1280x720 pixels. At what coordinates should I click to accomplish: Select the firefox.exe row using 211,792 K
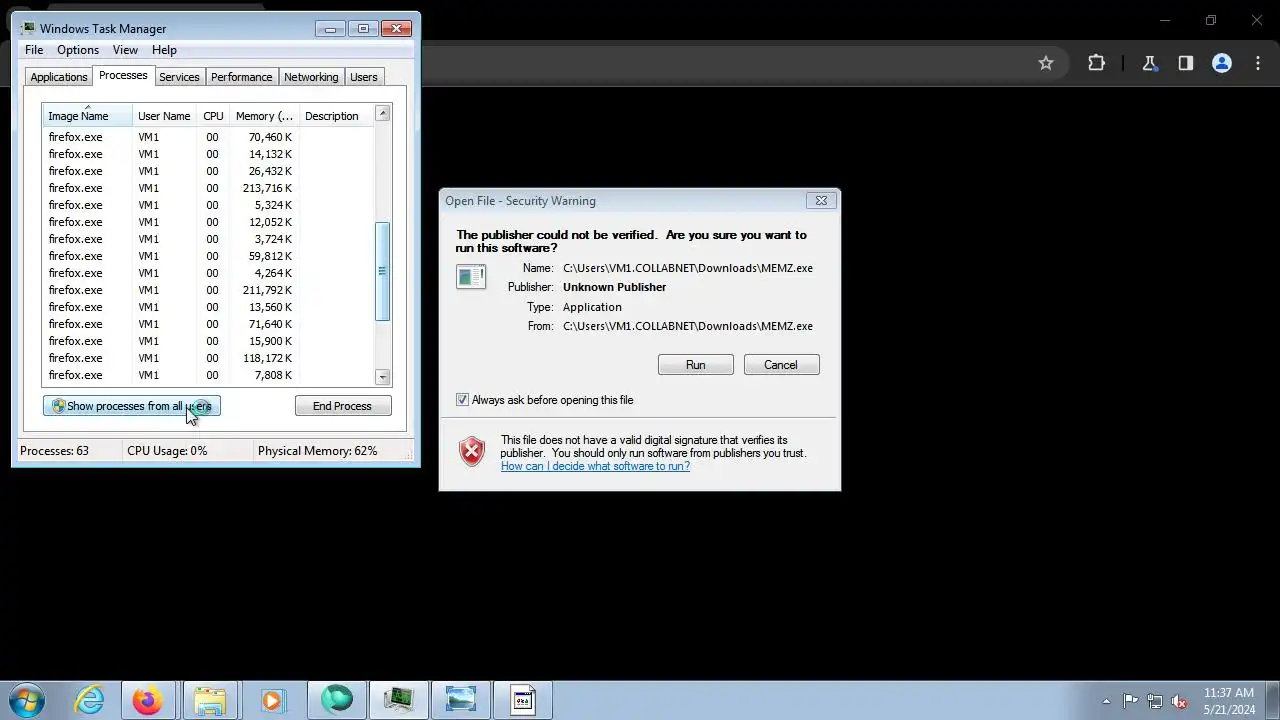(x=208, y=290)
